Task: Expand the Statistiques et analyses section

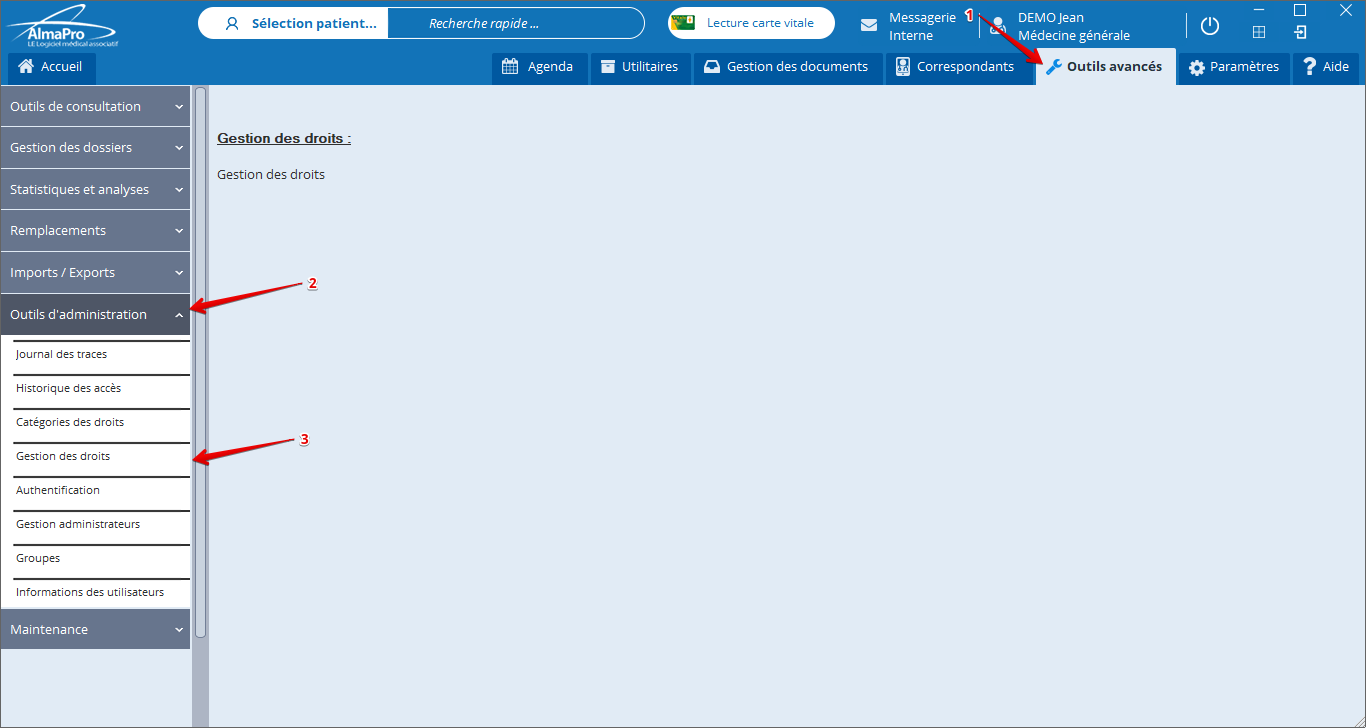Action: coord(95,189)
